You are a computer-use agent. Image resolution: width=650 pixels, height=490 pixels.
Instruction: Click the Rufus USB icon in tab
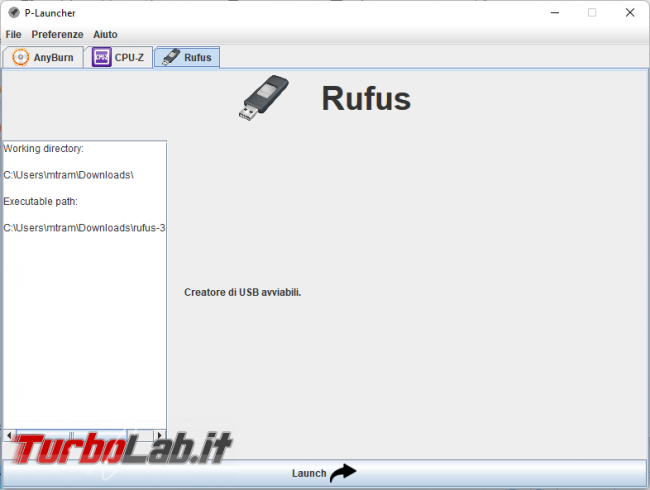(171, 57)
